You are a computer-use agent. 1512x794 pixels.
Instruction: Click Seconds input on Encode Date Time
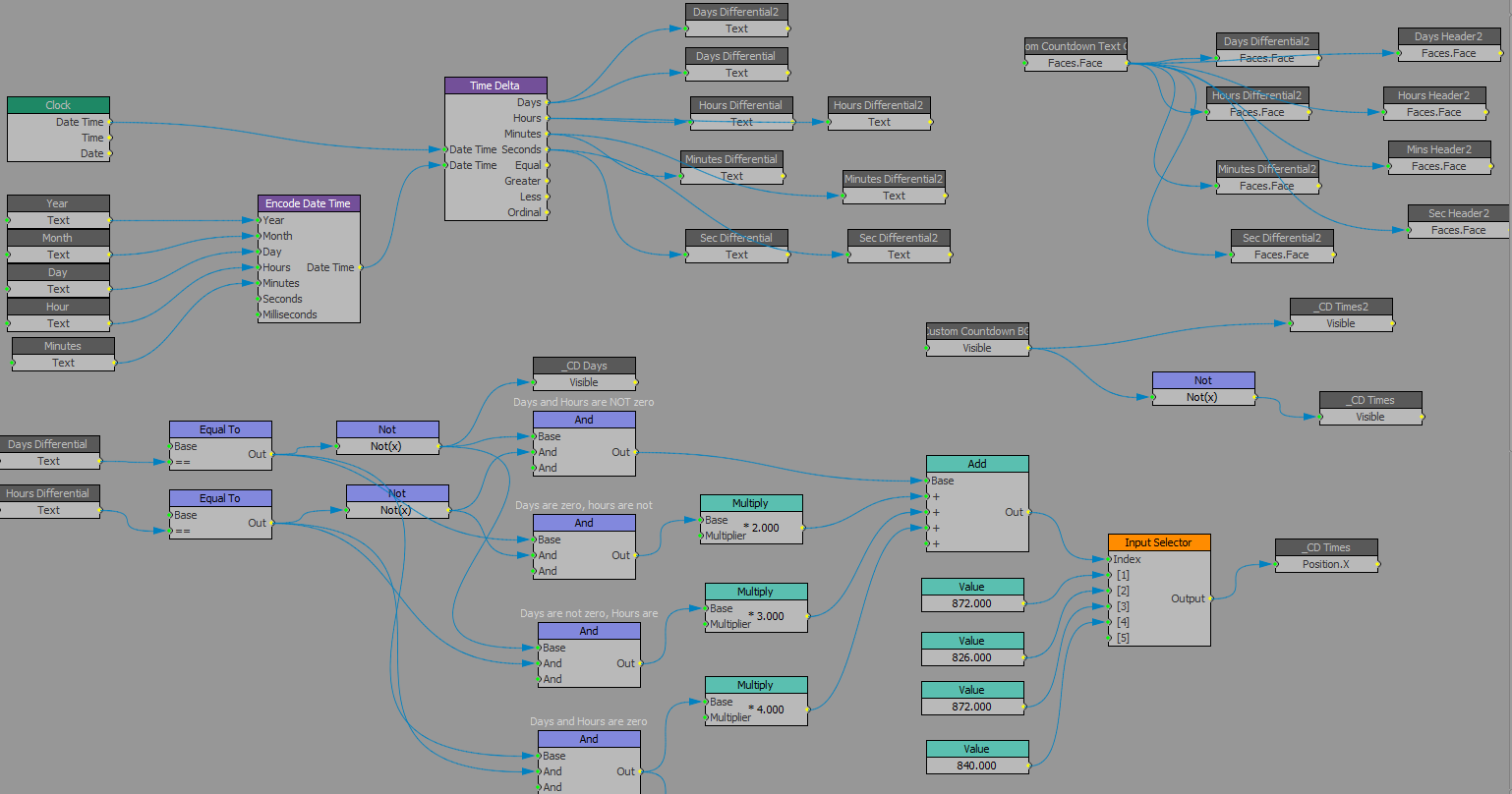tap(282, 299)
